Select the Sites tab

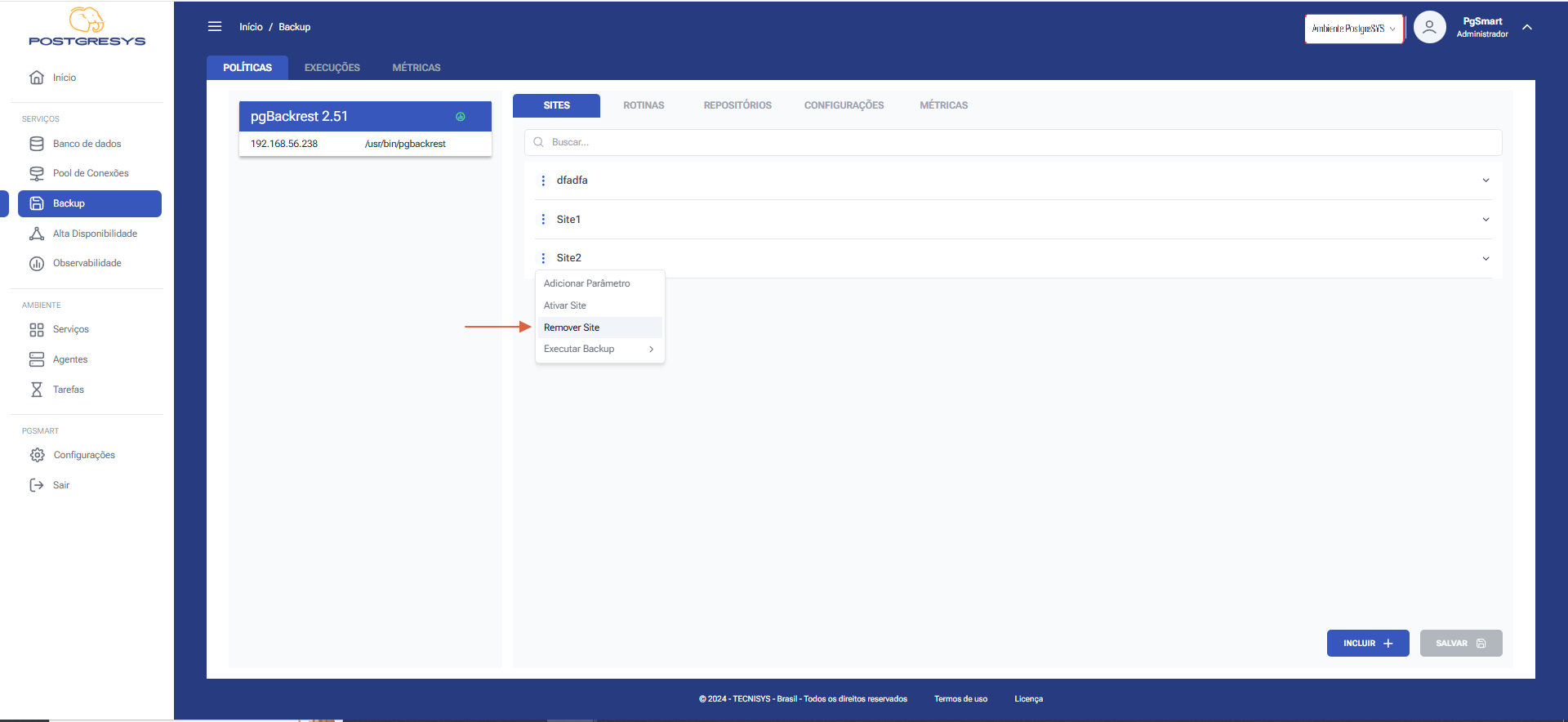556,105
